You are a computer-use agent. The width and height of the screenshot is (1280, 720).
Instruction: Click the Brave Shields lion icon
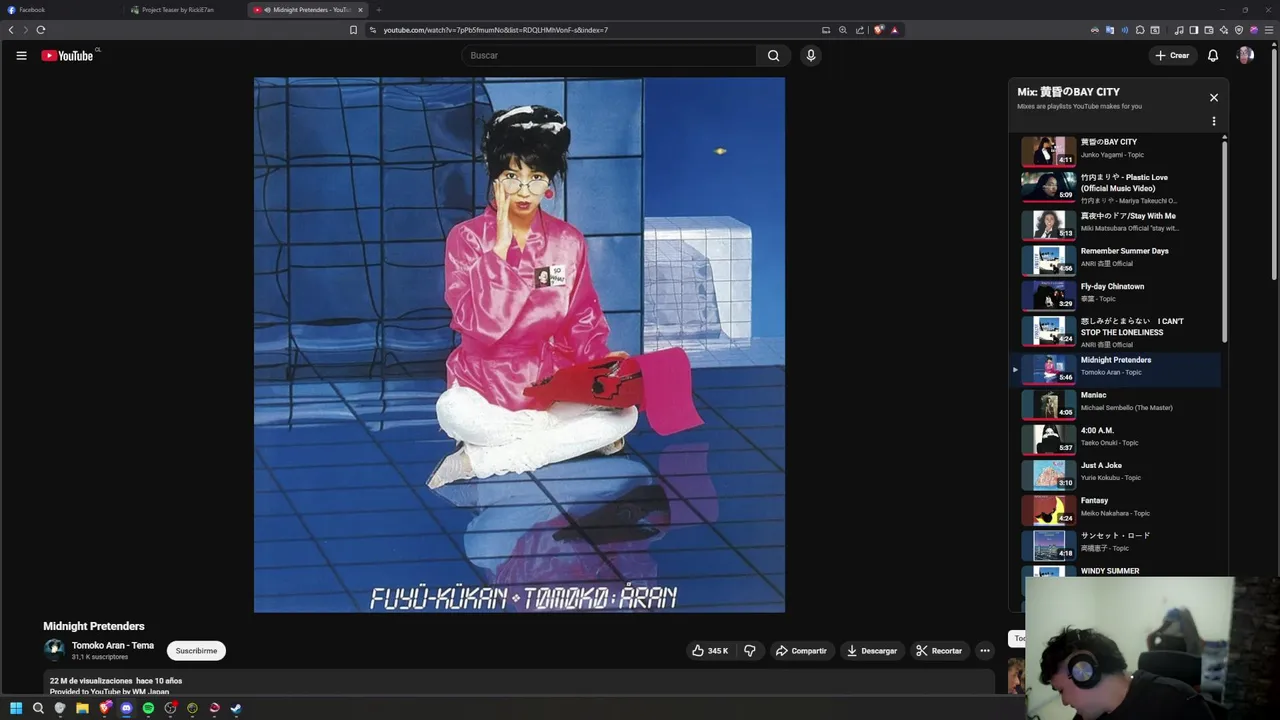tap(879, 30)
